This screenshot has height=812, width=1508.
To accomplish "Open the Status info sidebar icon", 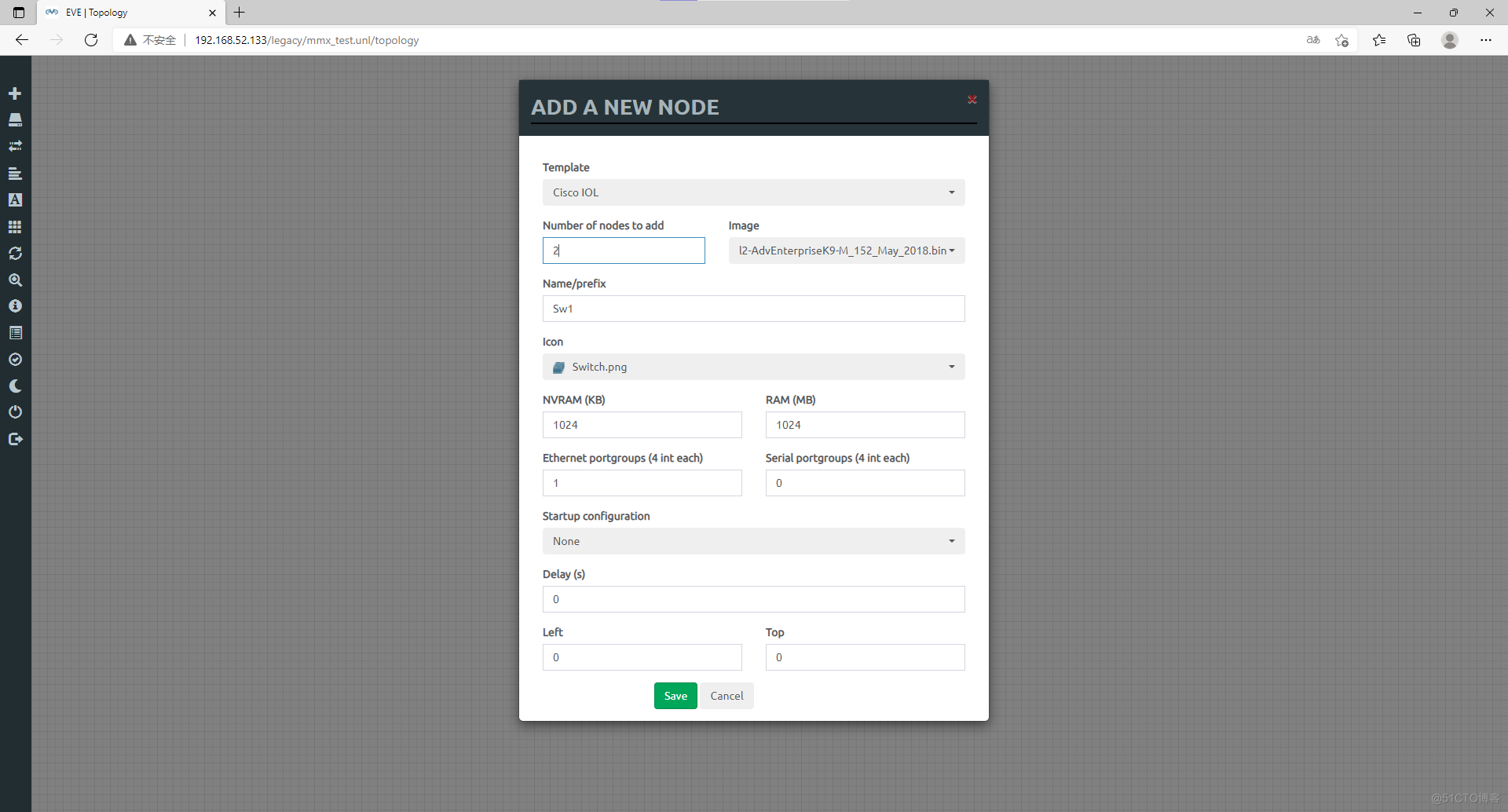I will pyautogui.click(x=15, y=306).
